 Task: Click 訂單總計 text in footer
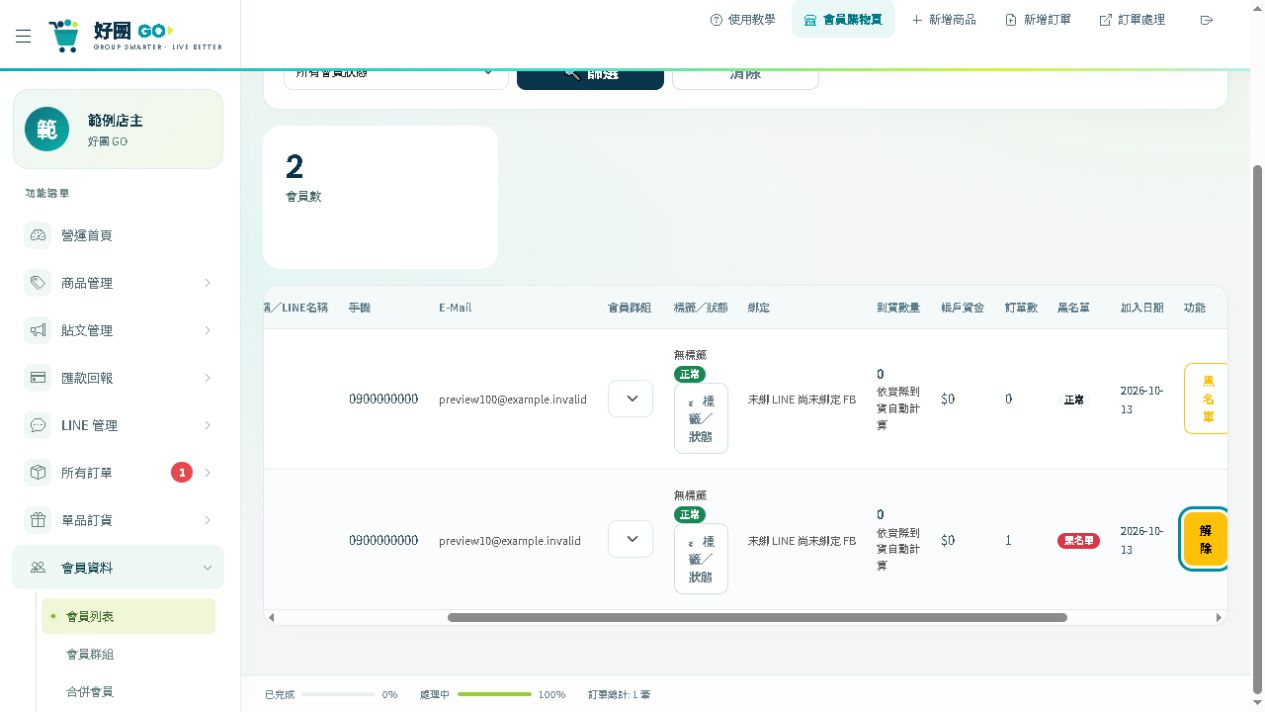point(620,694)
